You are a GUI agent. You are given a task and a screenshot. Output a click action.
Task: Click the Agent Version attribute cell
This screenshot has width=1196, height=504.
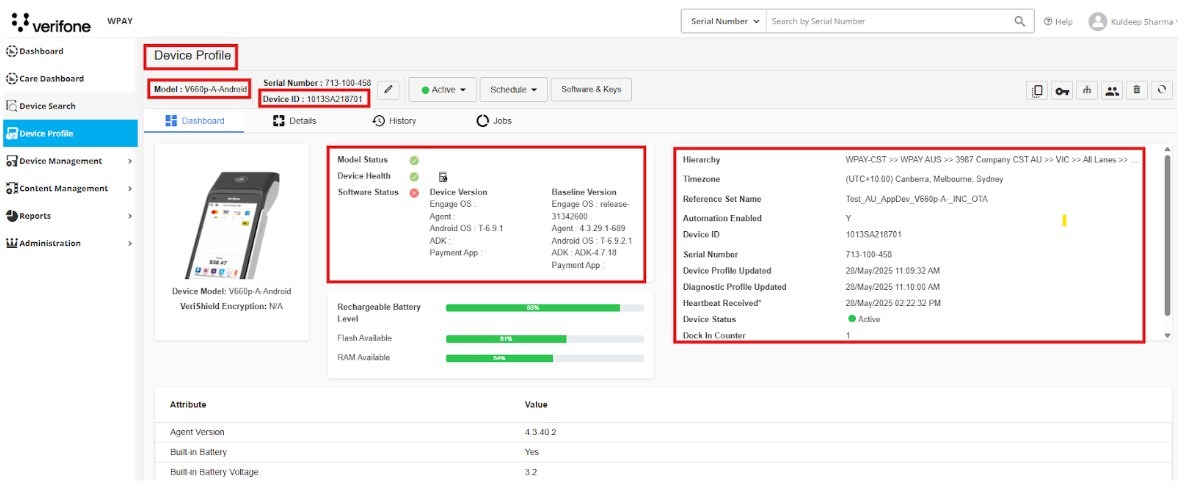pos(199,432)
